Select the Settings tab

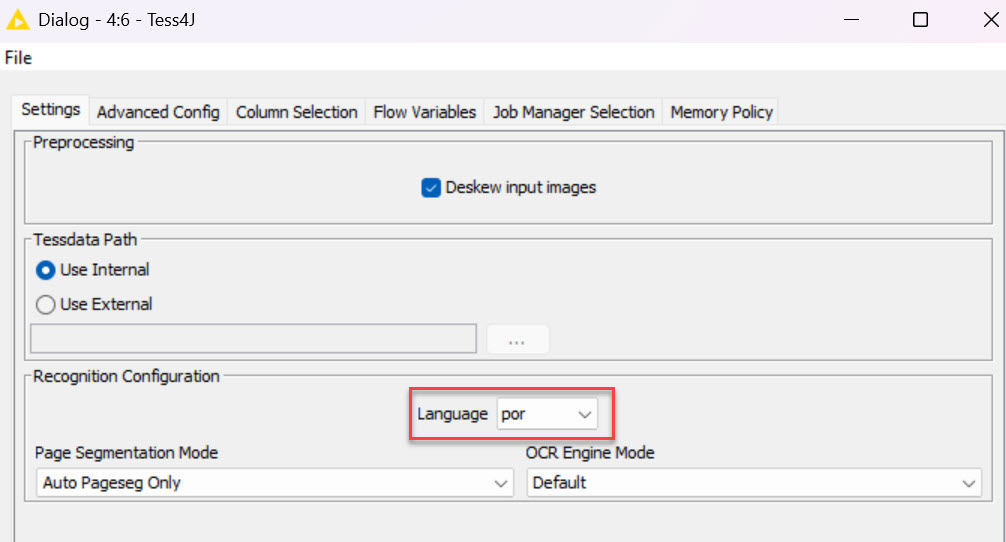tap(51, 111)
